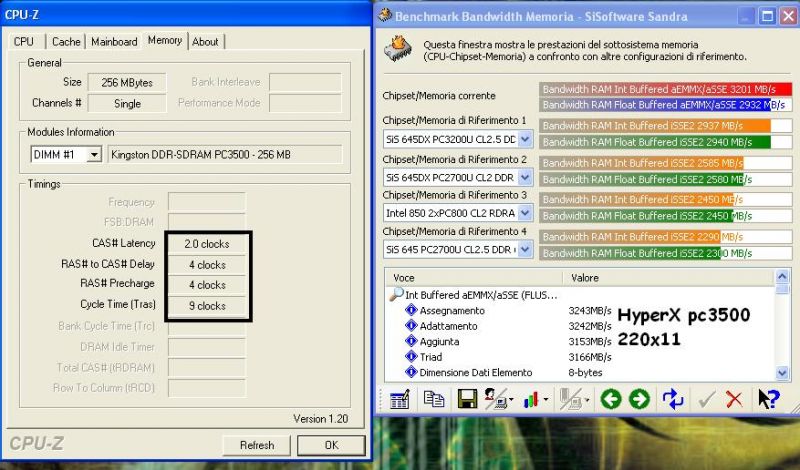800x470 pixels.
Task: Click the What's This help cursor icon
Action: tap(768, 399)
